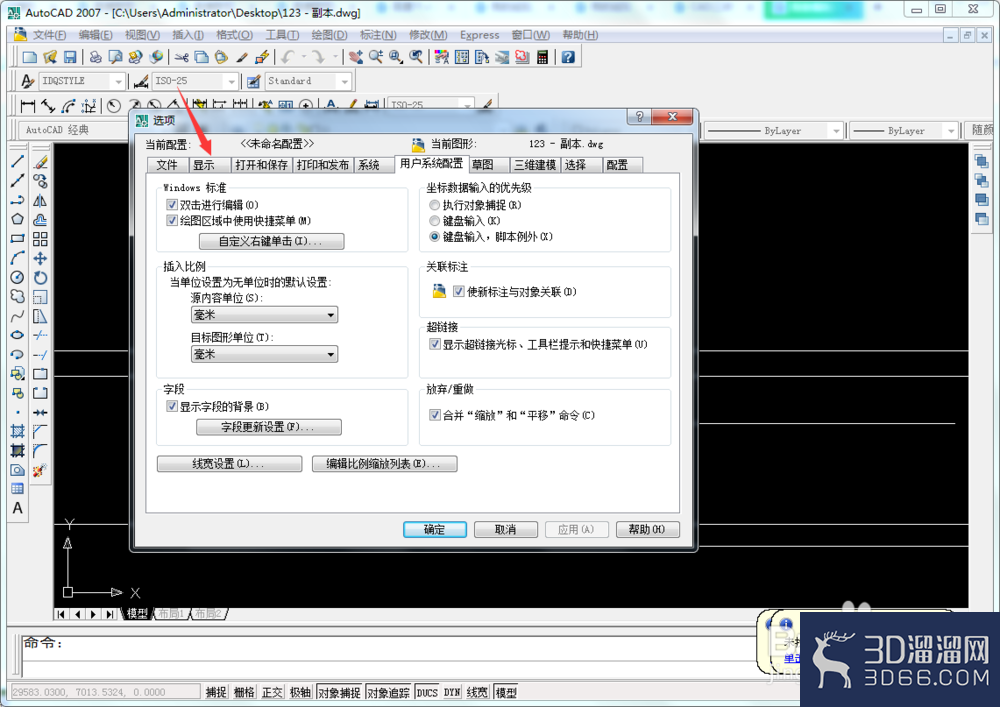Select the Move modify tool
The image size is (1000, 707).
point(40,258)
